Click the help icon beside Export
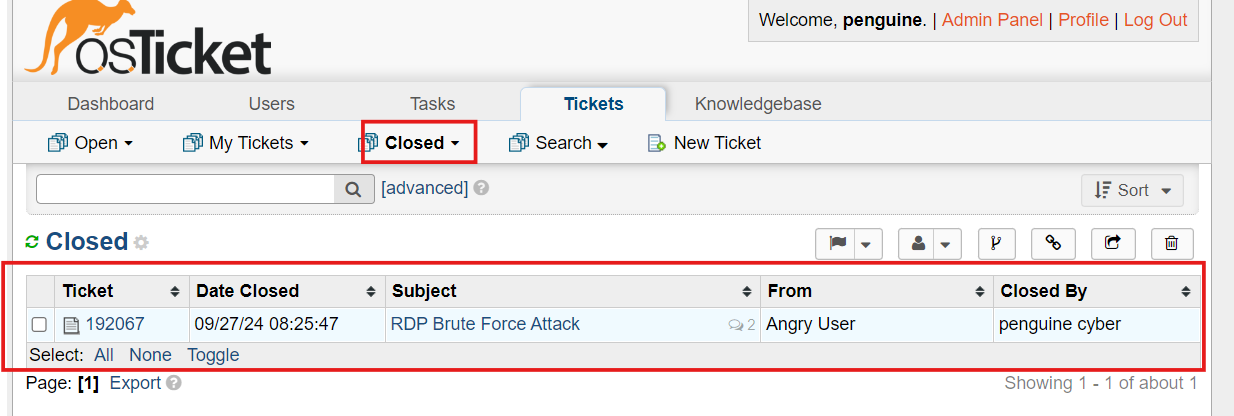Screen dimensions: 1234x416 (x=174, y=383)
